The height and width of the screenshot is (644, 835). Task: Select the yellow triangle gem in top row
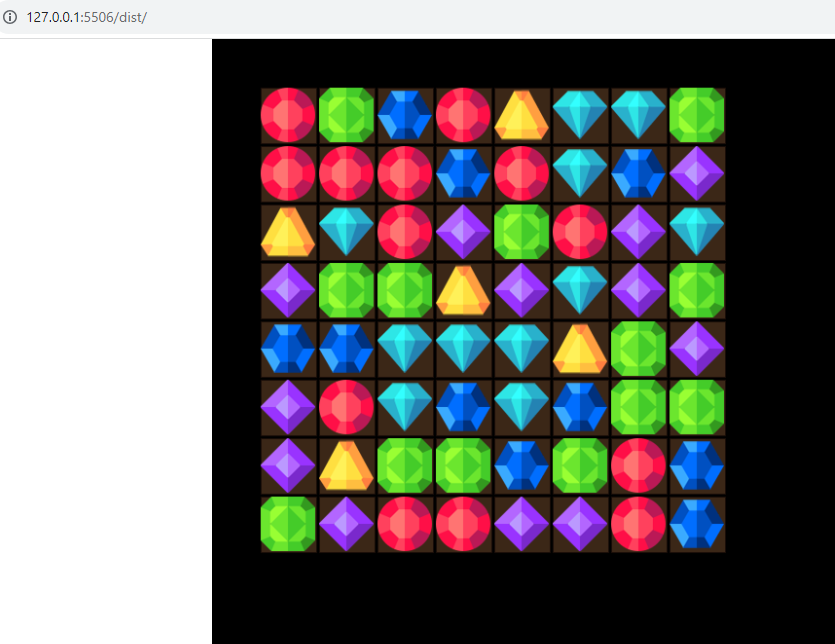pyautogui.click(x=521, y=115)
